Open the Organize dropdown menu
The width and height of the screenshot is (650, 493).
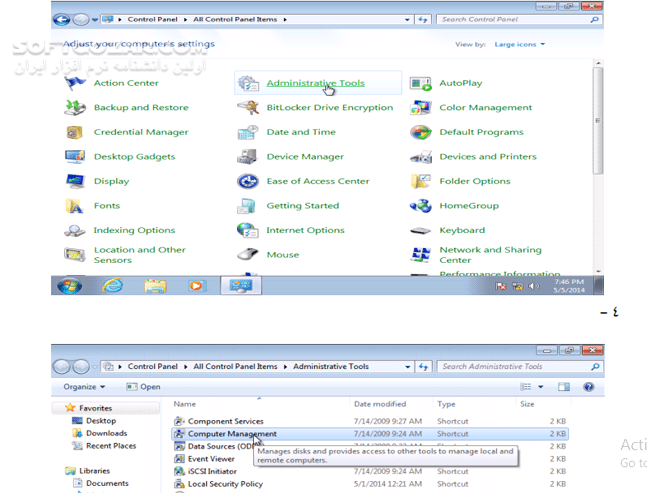coord(84,387)
